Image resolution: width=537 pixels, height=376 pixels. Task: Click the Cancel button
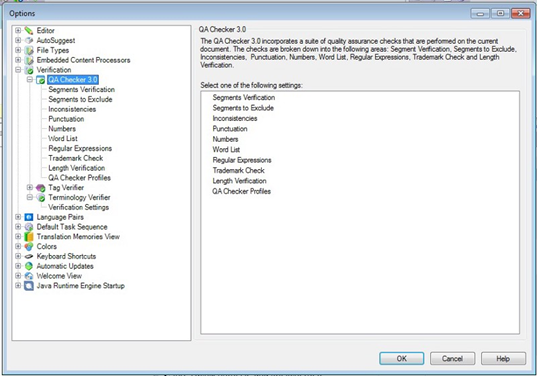(452, 359)
